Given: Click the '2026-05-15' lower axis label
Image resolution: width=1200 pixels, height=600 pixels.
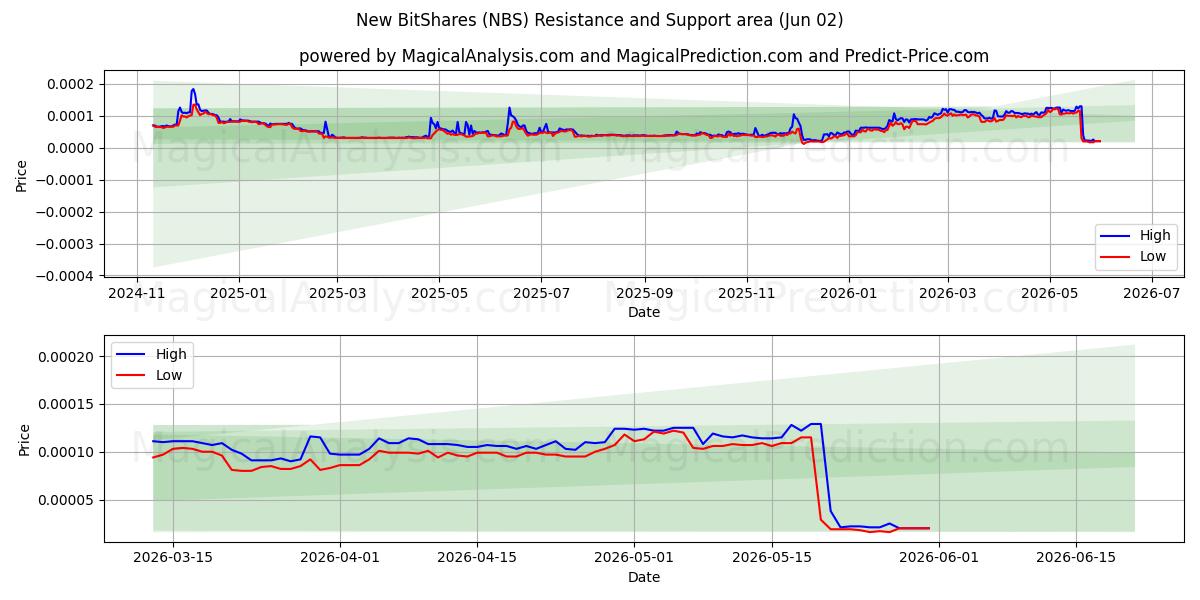Looking at the screenshot, I should coord(771,559).
